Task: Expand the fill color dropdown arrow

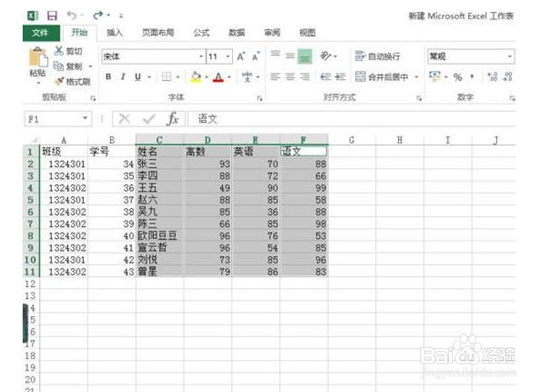Action: 207,77
